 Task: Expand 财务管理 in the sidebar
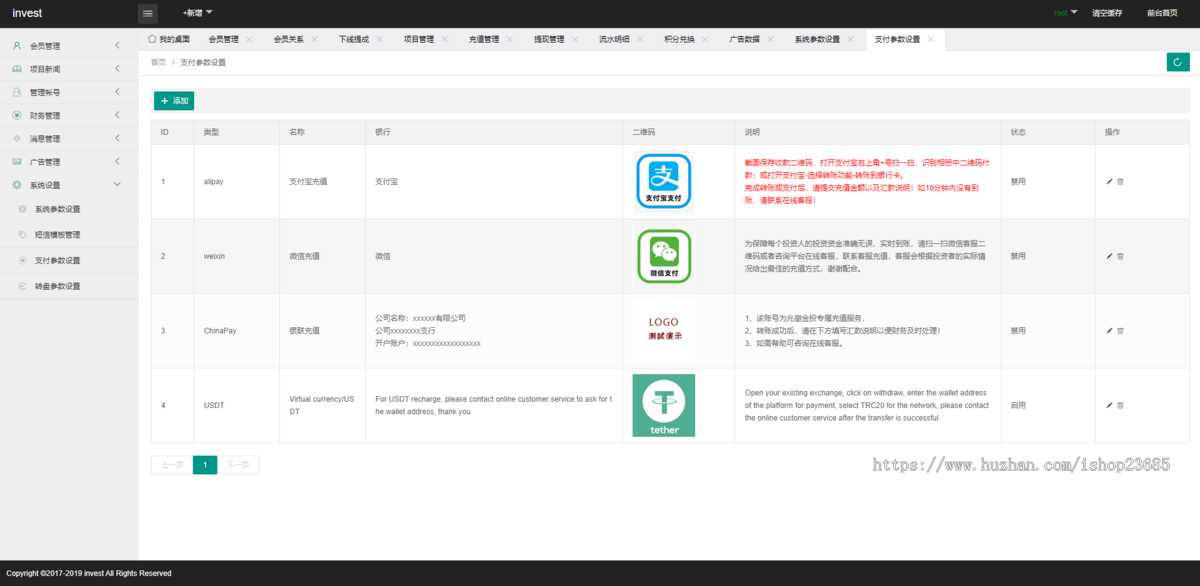pos(68,115)
